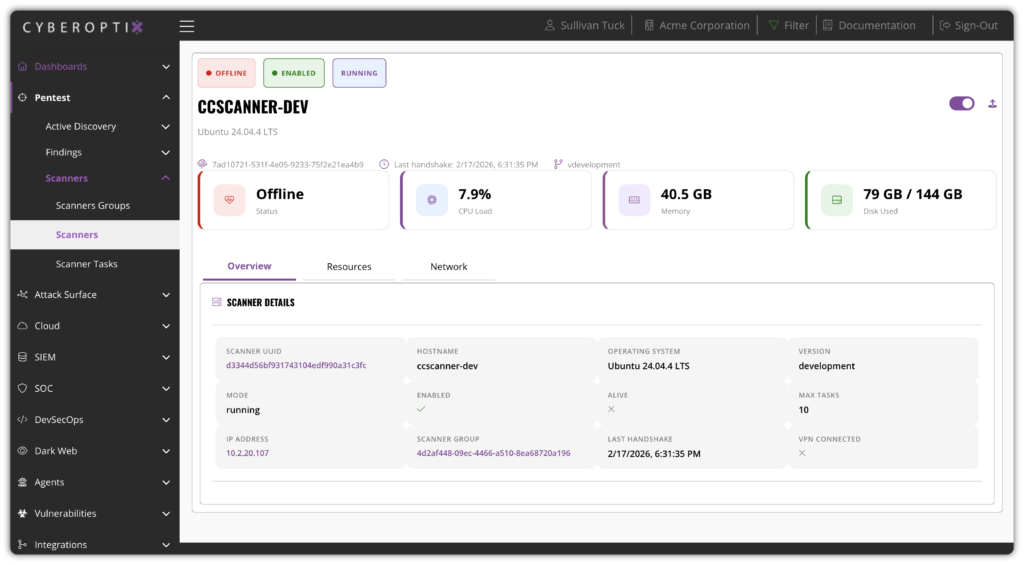Image resolution: width=1024 pixels, height=565 pixels.
Task: Switch to the Resources tab
Action: [349, 267]
